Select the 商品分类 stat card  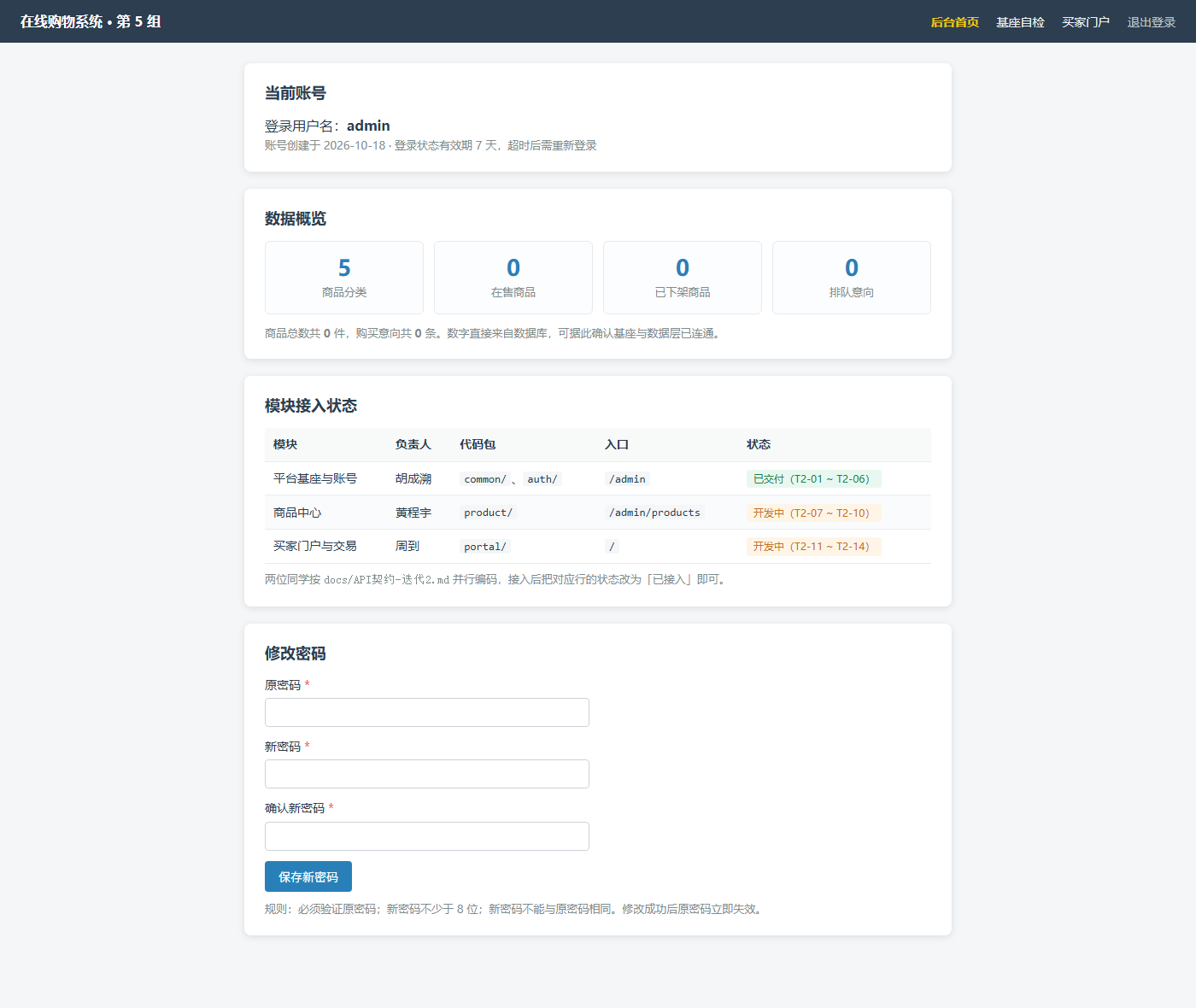tap(344, 278)
